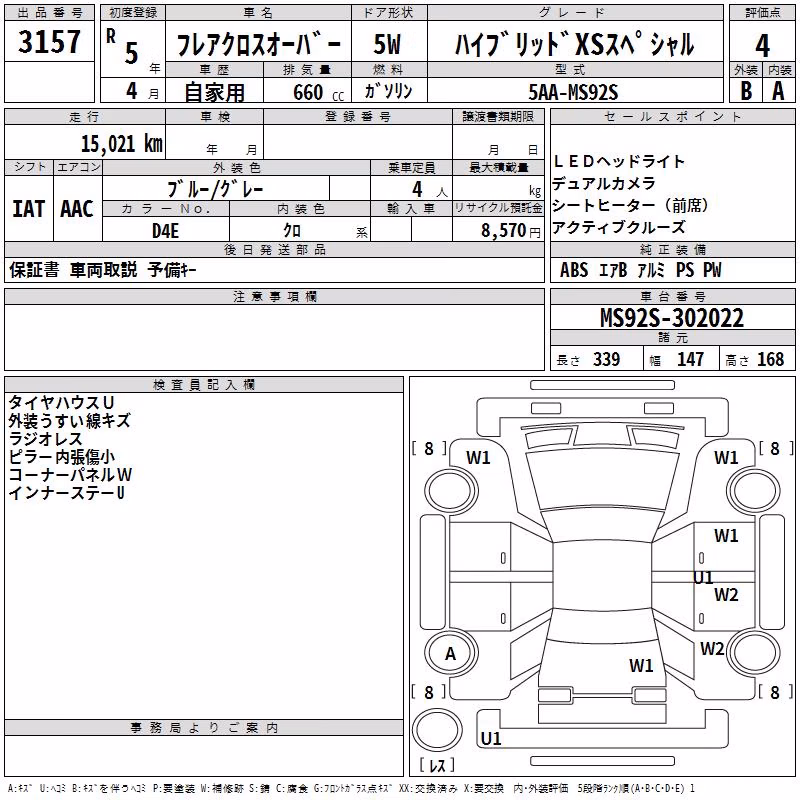
Task: Select the interior grade A cell
Action: [778, 91]
